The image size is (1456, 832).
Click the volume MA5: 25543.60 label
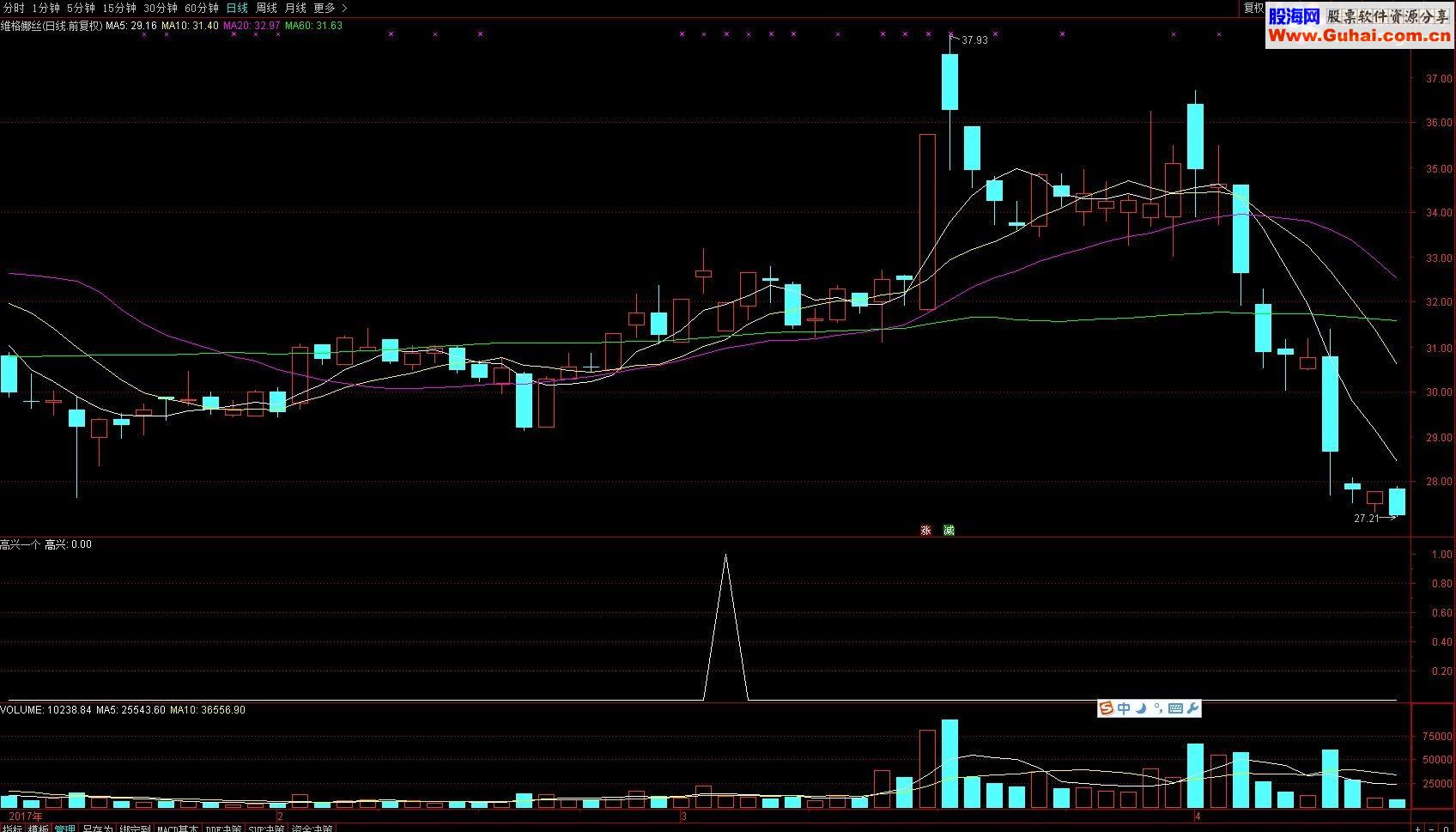pos(130,710)
